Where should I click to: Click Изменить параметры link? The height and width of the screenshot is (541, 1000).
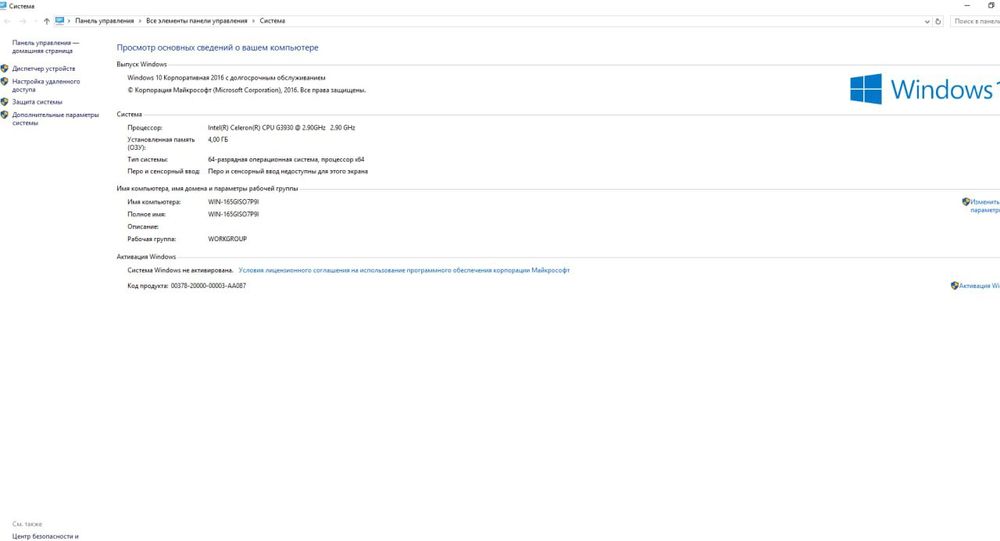[985, 205]
